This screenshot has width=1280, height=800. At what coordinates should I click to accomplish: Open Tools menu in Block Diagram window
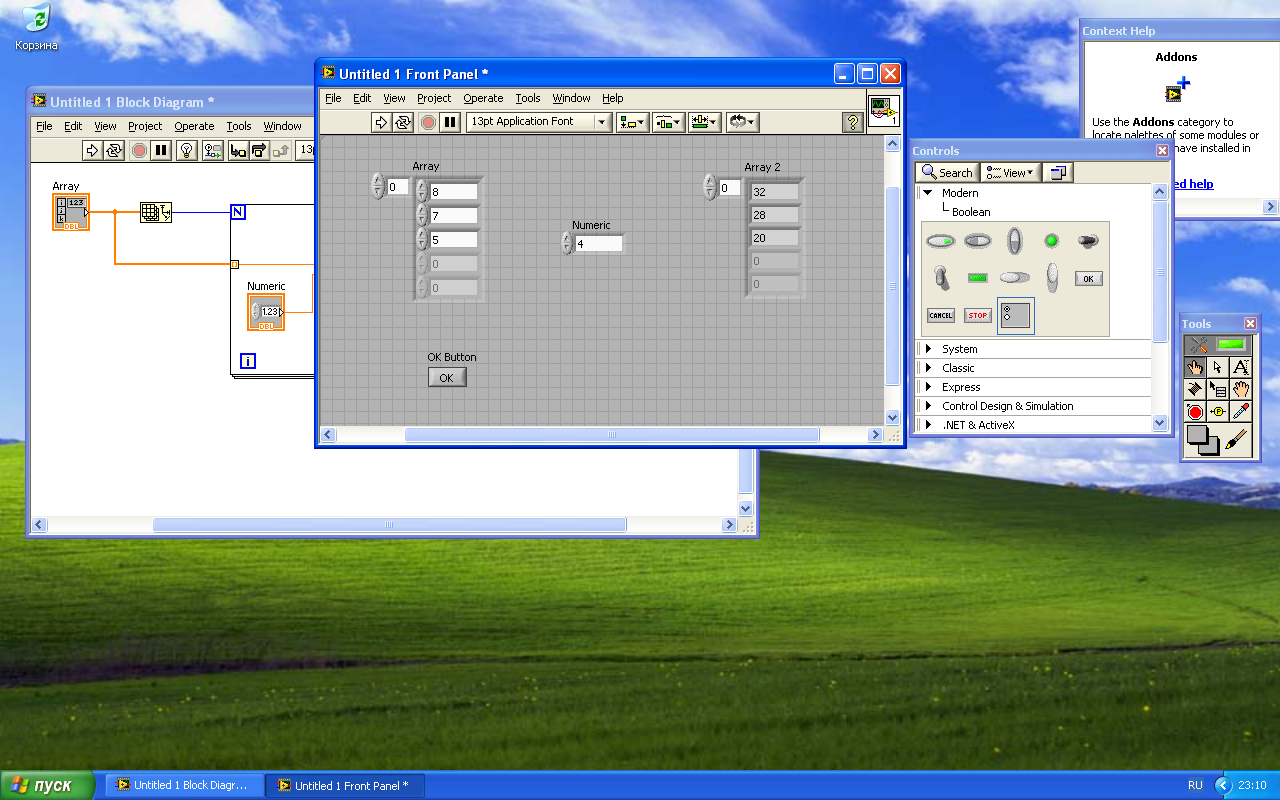point(239,126)
